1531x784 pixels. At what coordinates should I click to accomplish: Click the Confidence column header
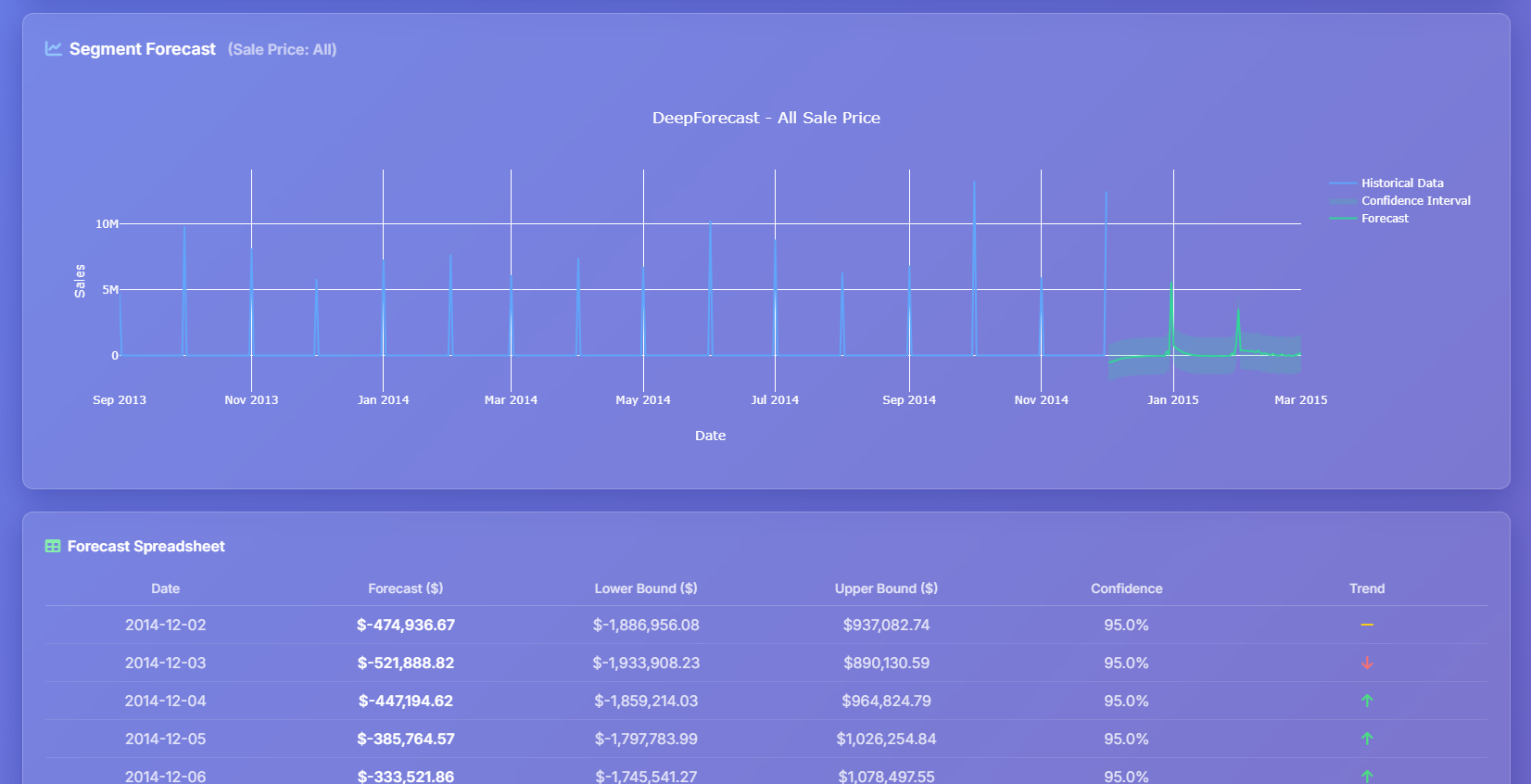click(x=1126, y=588)
